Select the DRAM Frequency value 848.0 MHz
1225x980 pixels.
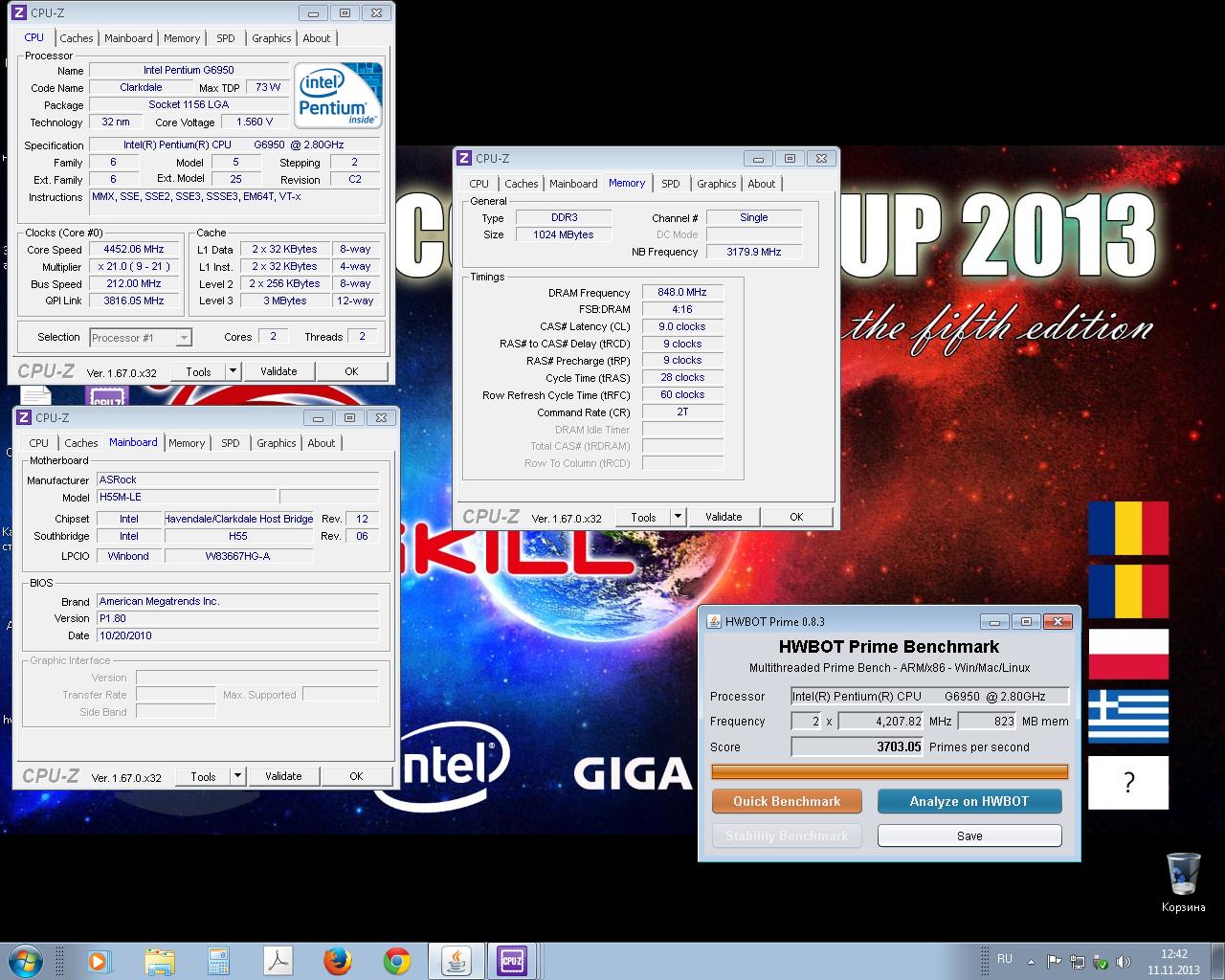tap(682, 292)
